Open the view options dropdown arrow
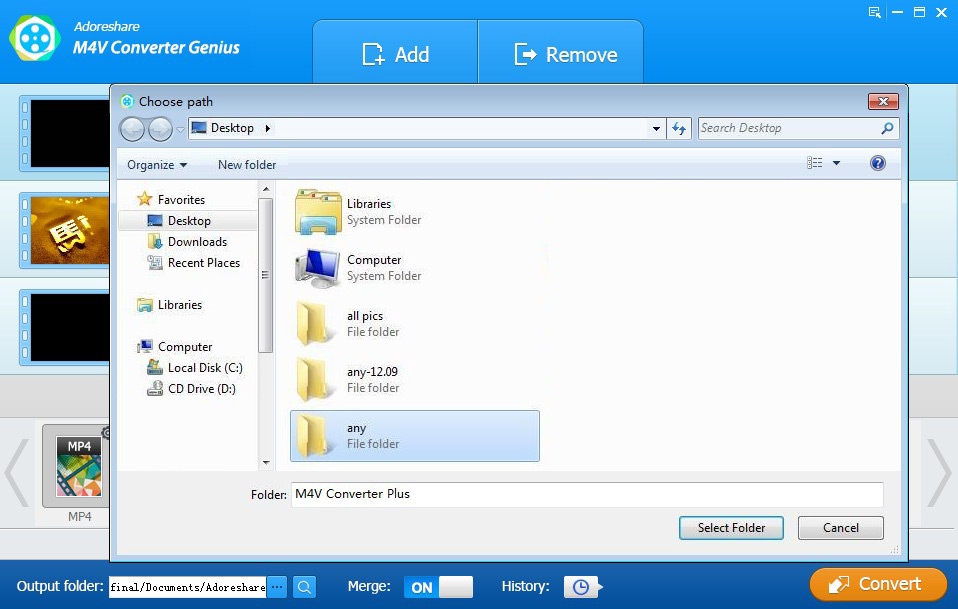The height and width of the screenshot is (609, 958). click(x=836, y=163)
